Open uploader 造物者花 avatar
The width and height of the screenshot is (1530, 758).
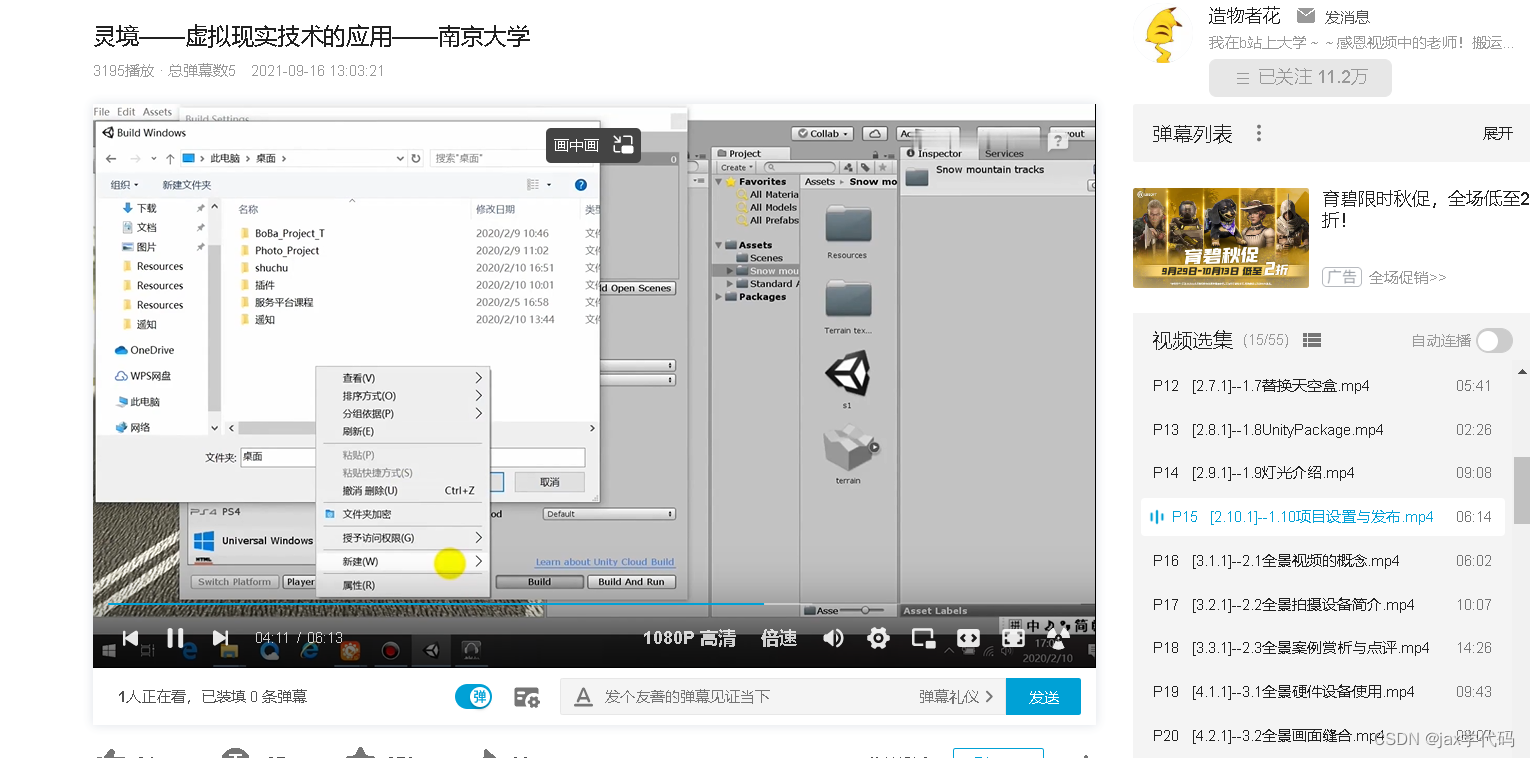(1162, 34)
